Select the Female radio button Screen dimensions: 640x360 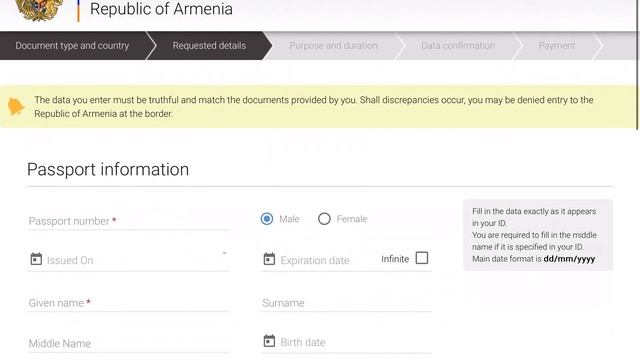point(324,219)
